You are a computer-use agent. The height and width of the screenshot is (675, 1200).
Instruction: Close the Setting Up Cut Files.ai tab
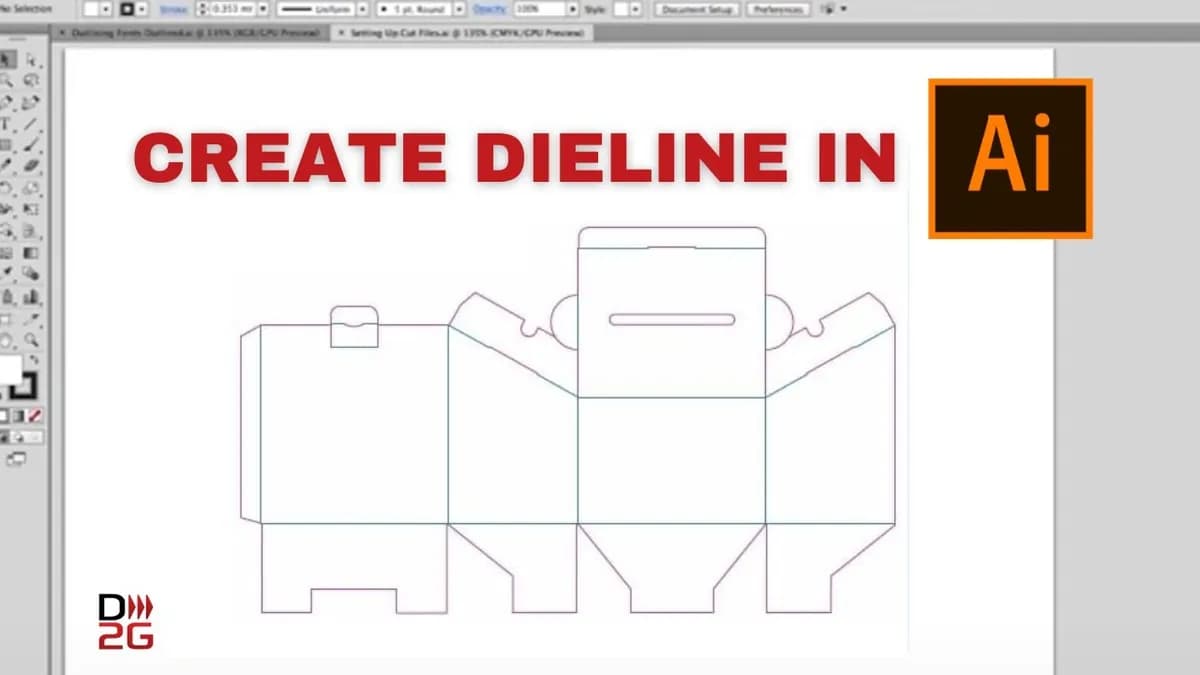click(341, 33)
